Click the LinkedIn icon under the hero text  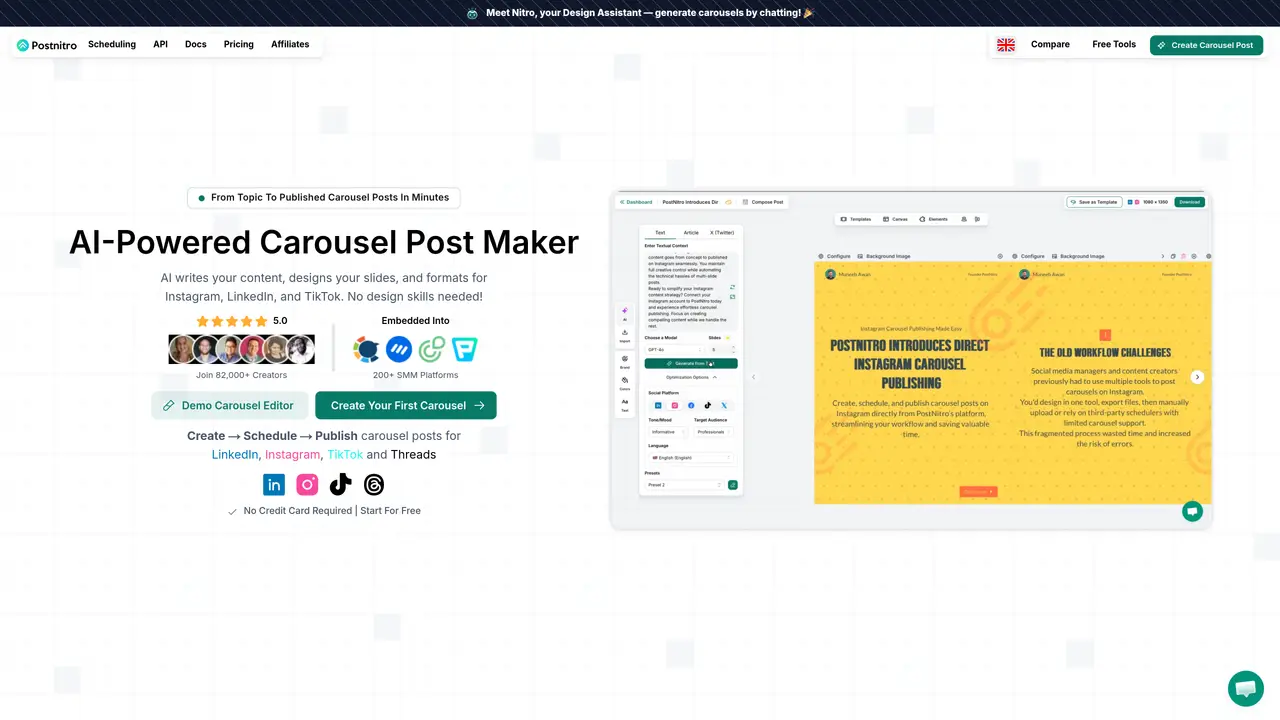(x=274, y=485)
